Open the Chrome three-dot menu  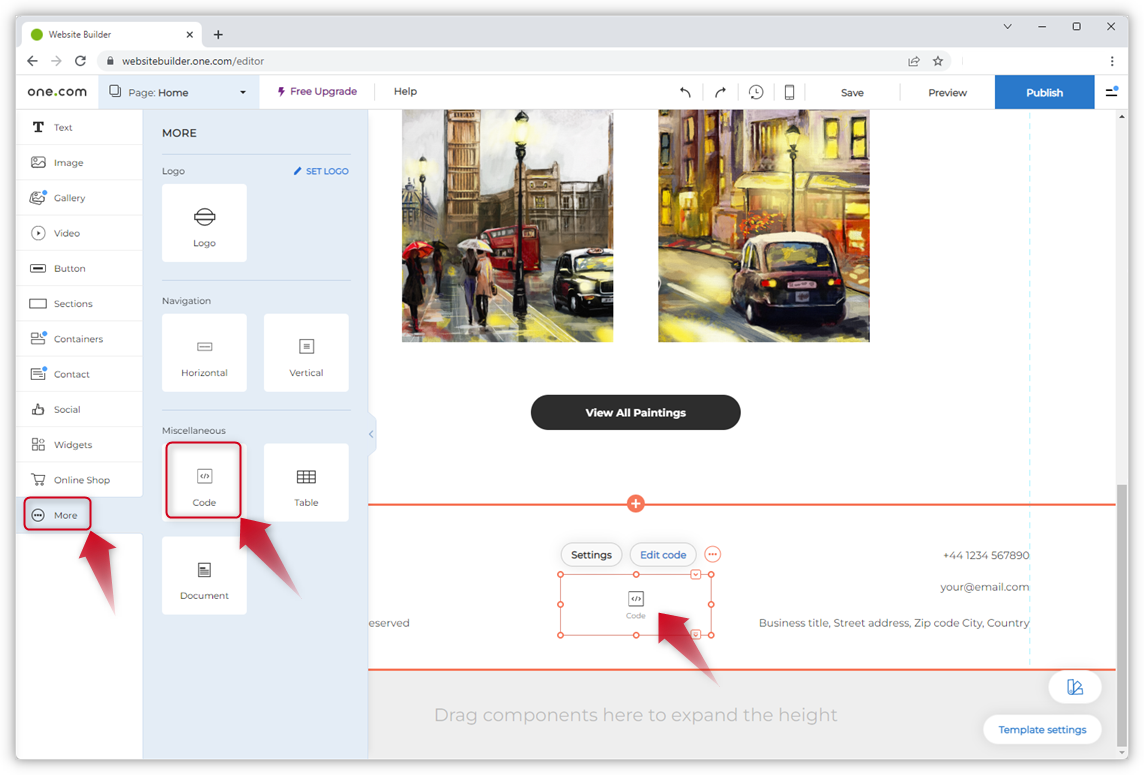pos(1112,61)
